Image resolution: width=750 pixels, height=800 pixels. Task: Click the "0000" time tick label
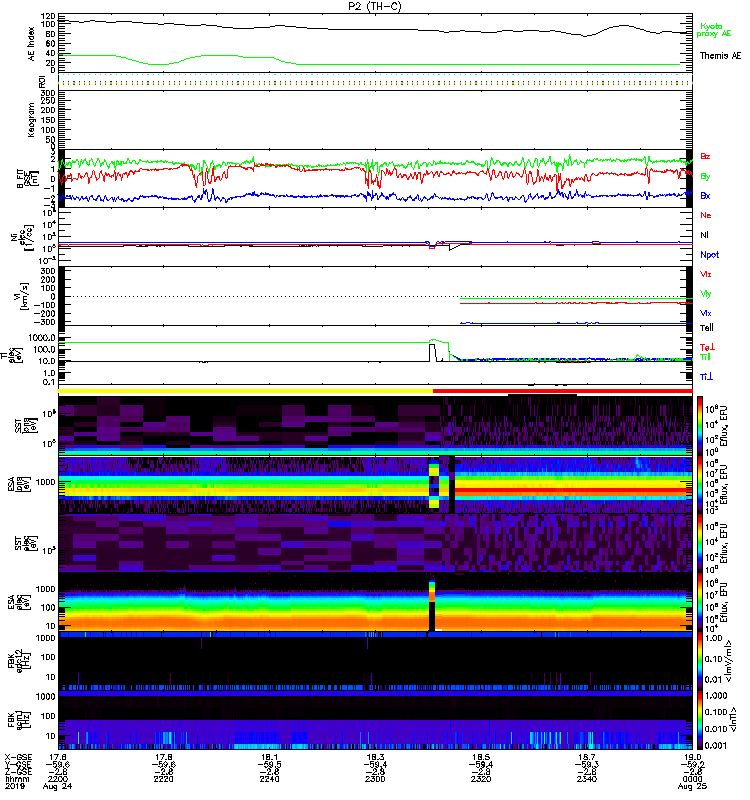pos(692,779)
